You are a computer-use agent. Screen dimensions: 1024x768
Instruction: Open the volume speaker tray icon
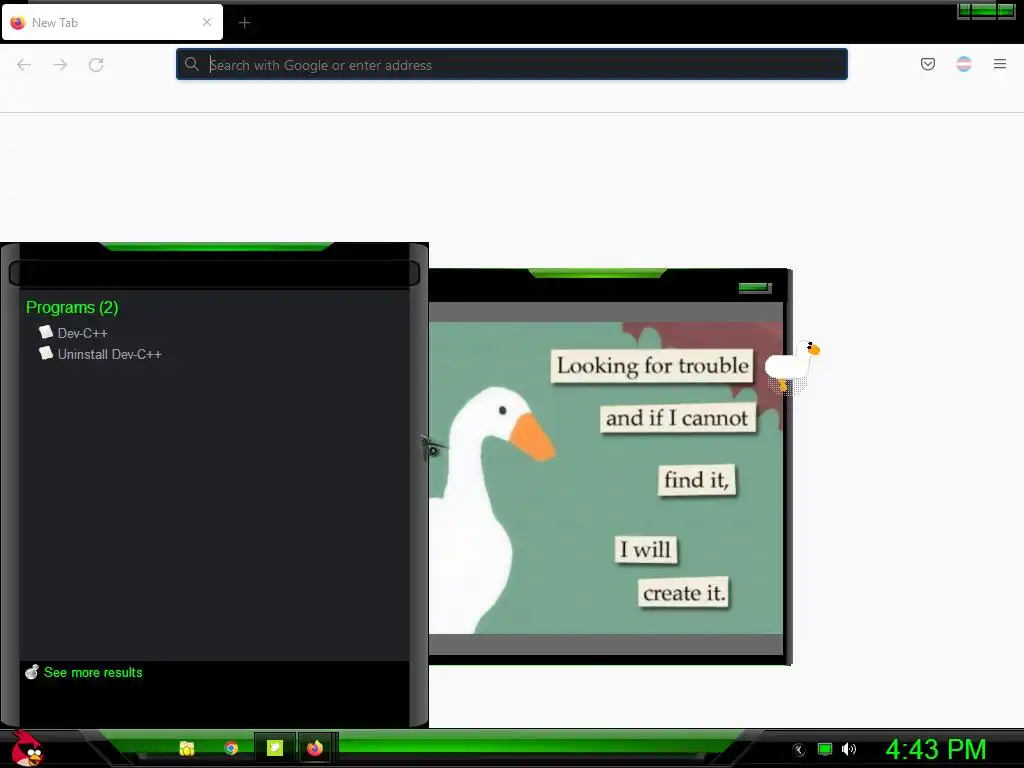tap(848, 749)
